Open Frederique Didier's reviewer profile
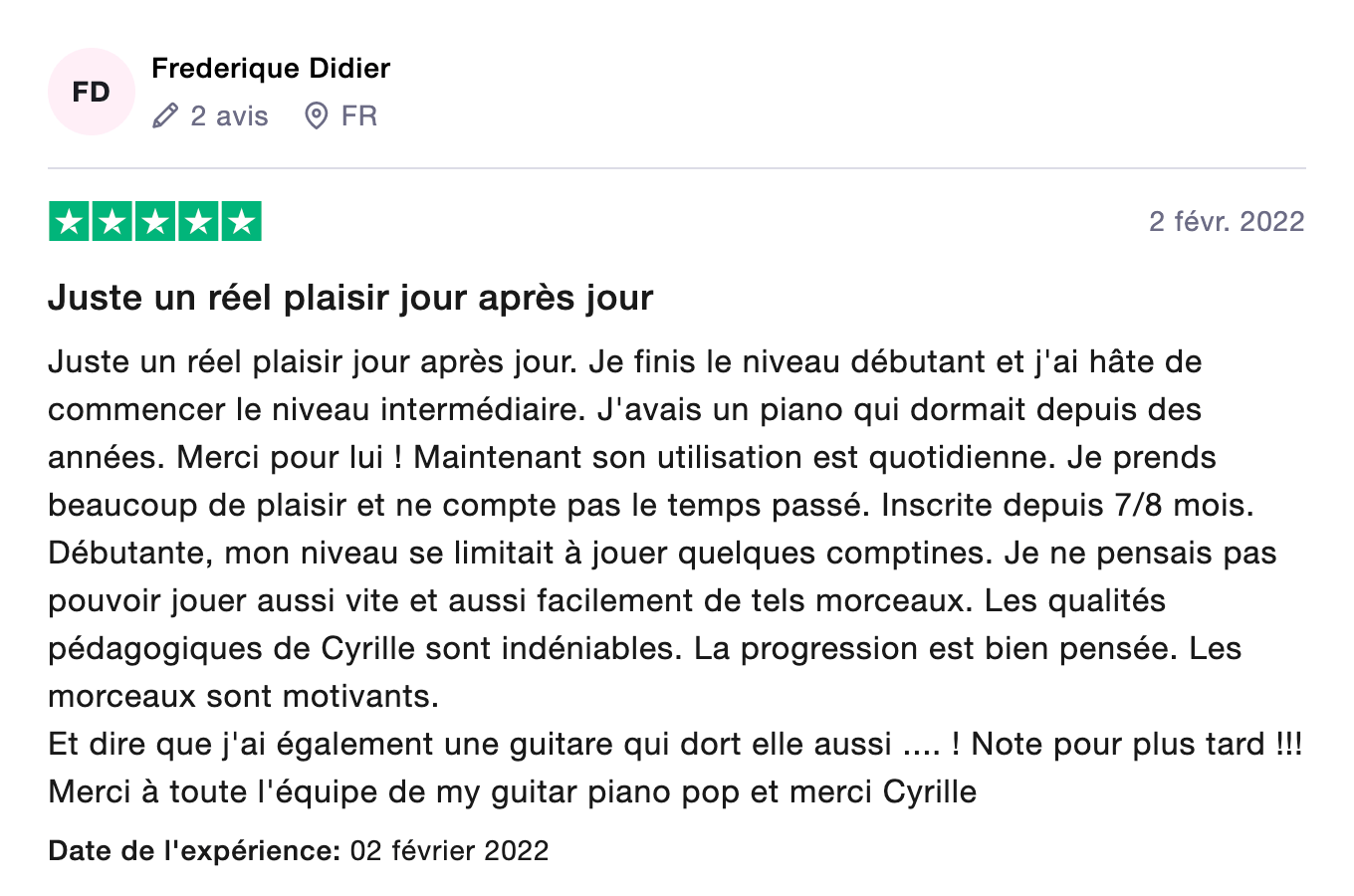1354x896 pixels. point(270,68)
